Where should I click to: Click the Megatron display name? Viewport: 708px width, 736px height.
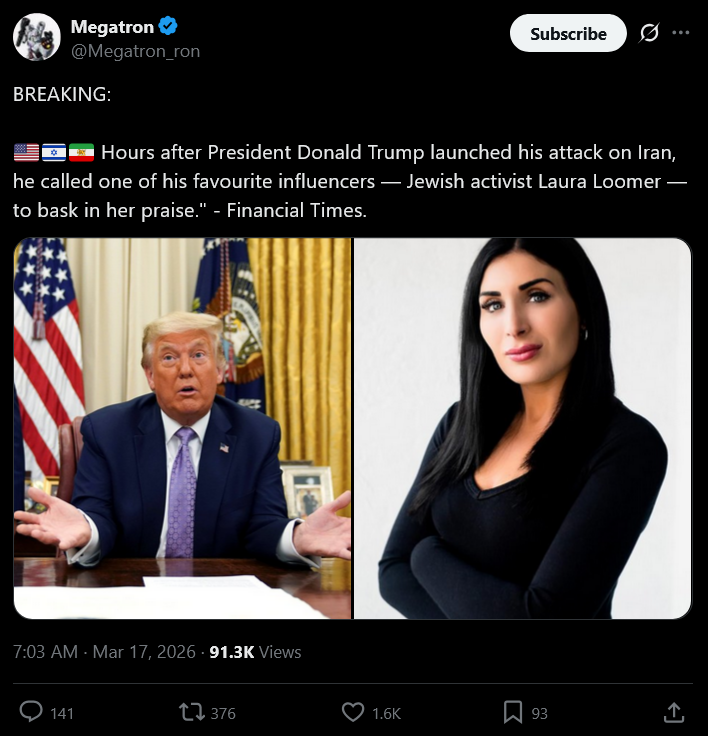(x=112, y=27)
